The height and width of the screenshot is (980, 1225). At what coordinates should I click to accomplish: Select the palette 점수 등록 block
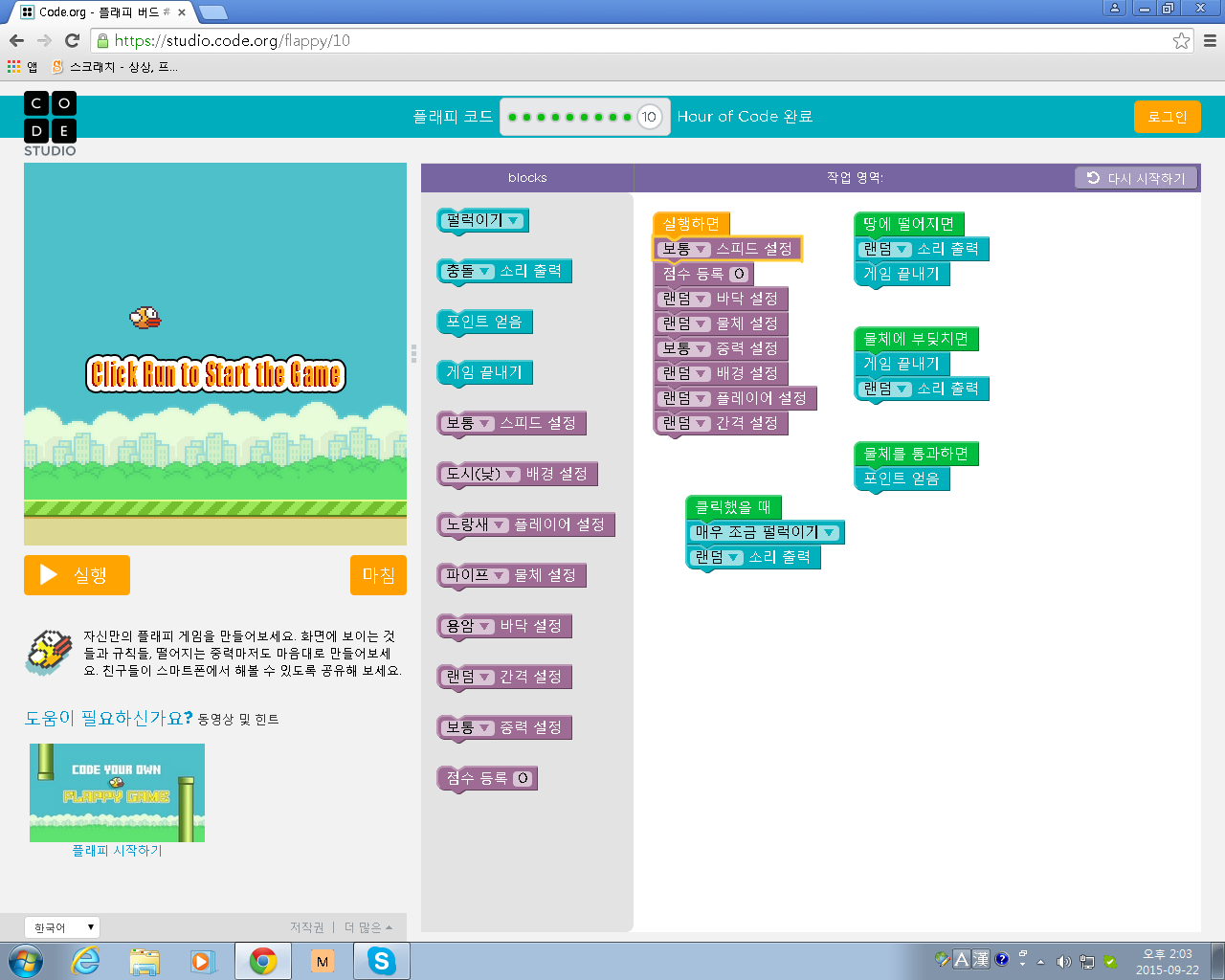(487, 778)
